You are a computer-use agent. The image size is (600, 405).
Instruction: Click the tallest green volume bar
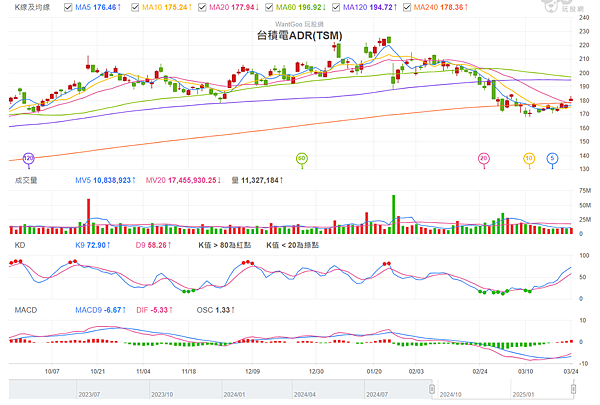click(393, 215)
